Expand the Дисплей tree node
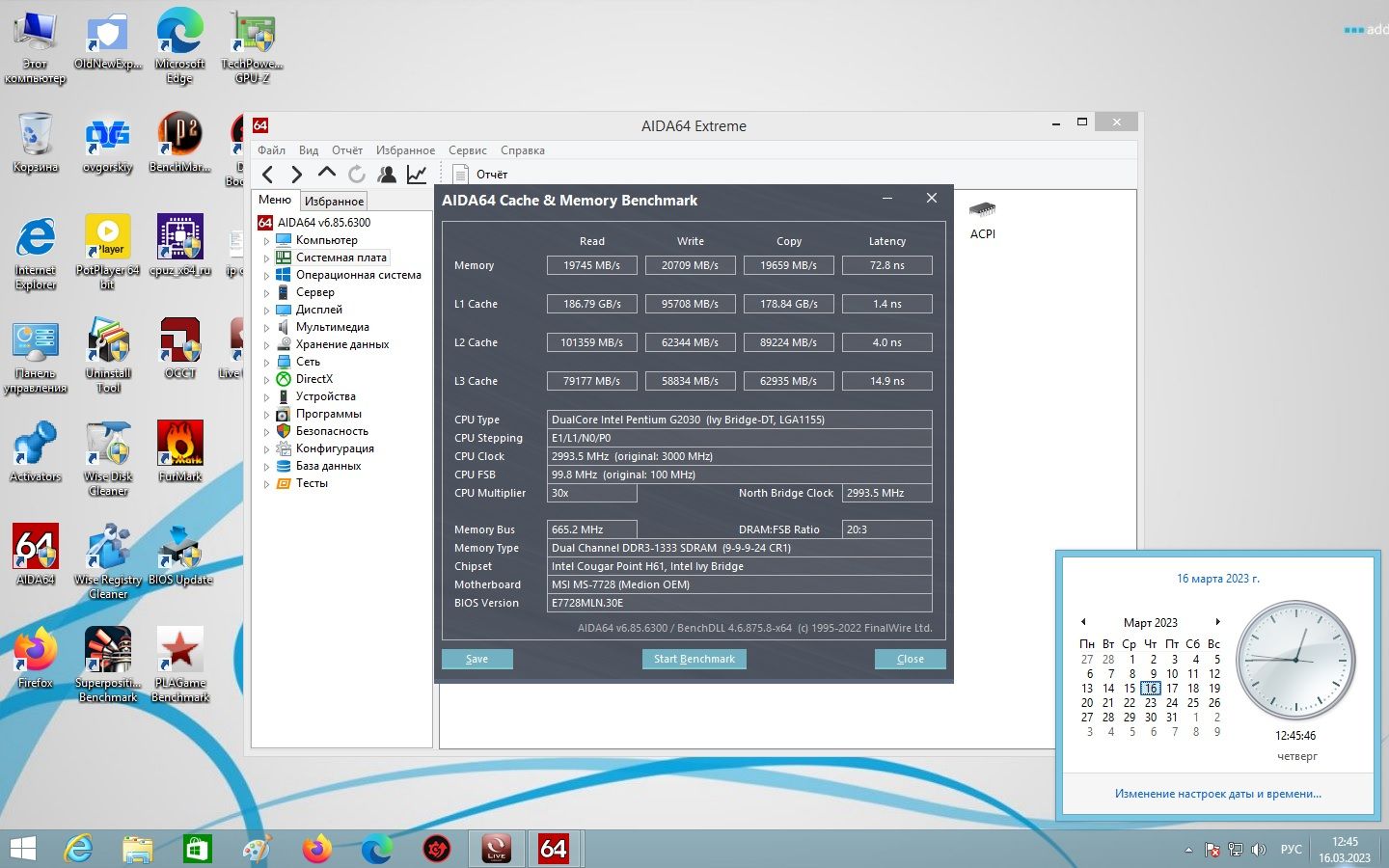This screenshot has height=868, width=1389. (266, 311)
